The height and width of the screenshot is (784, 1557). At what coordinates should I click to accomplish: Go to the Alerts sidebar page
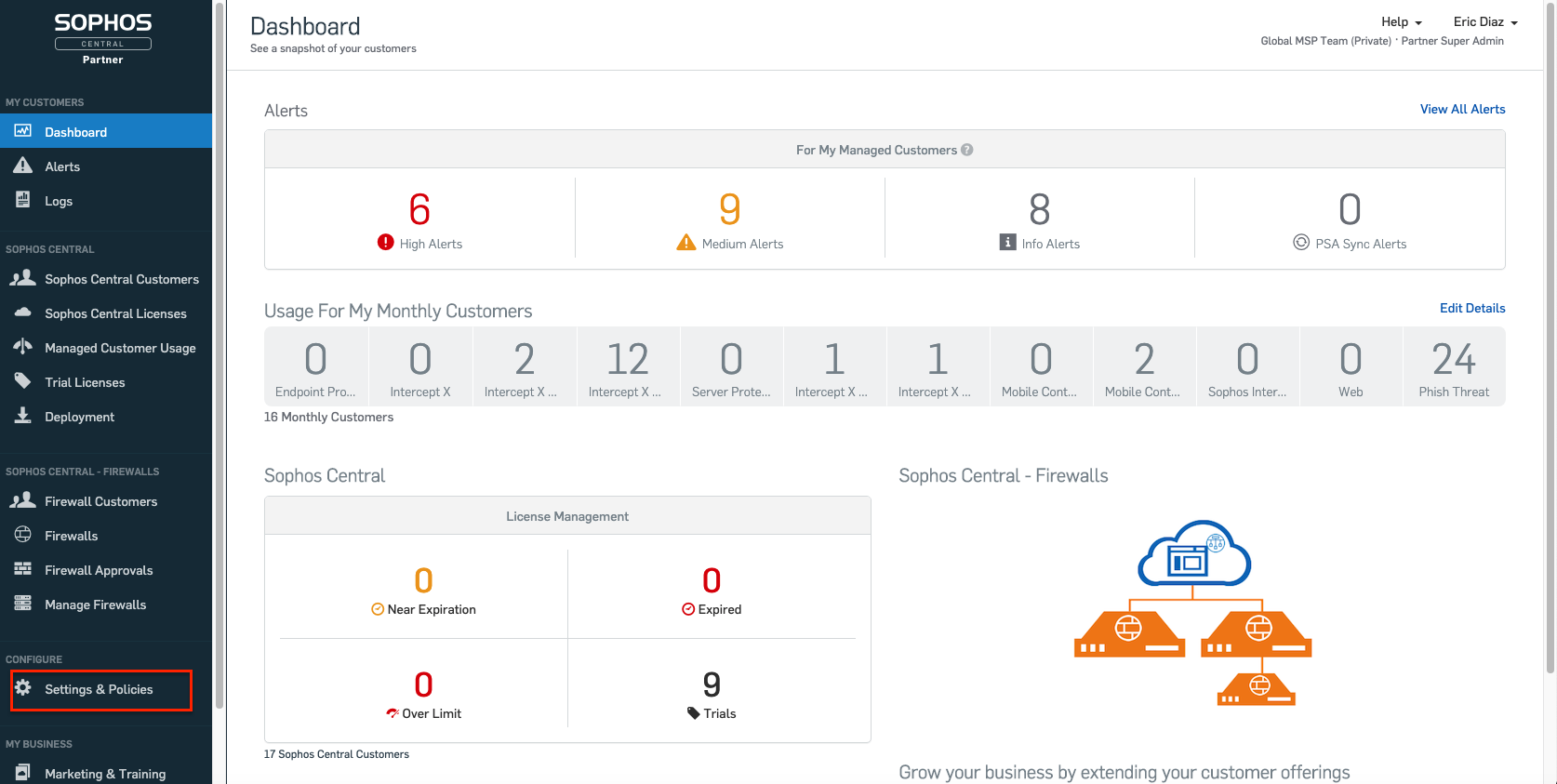click(x=106, y=166)
